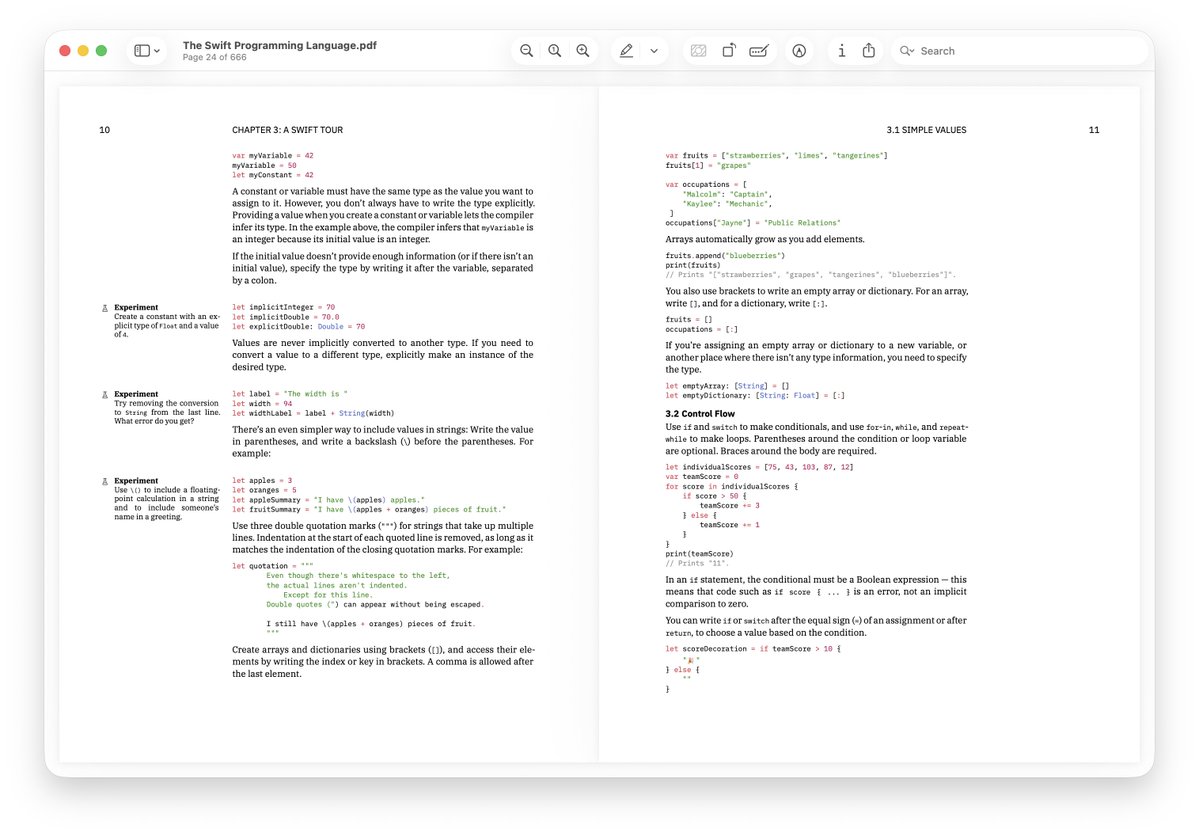Click the CHAPTER 3: A SWIFT TOUR header
1199x836 pixels.
[288, 130]
